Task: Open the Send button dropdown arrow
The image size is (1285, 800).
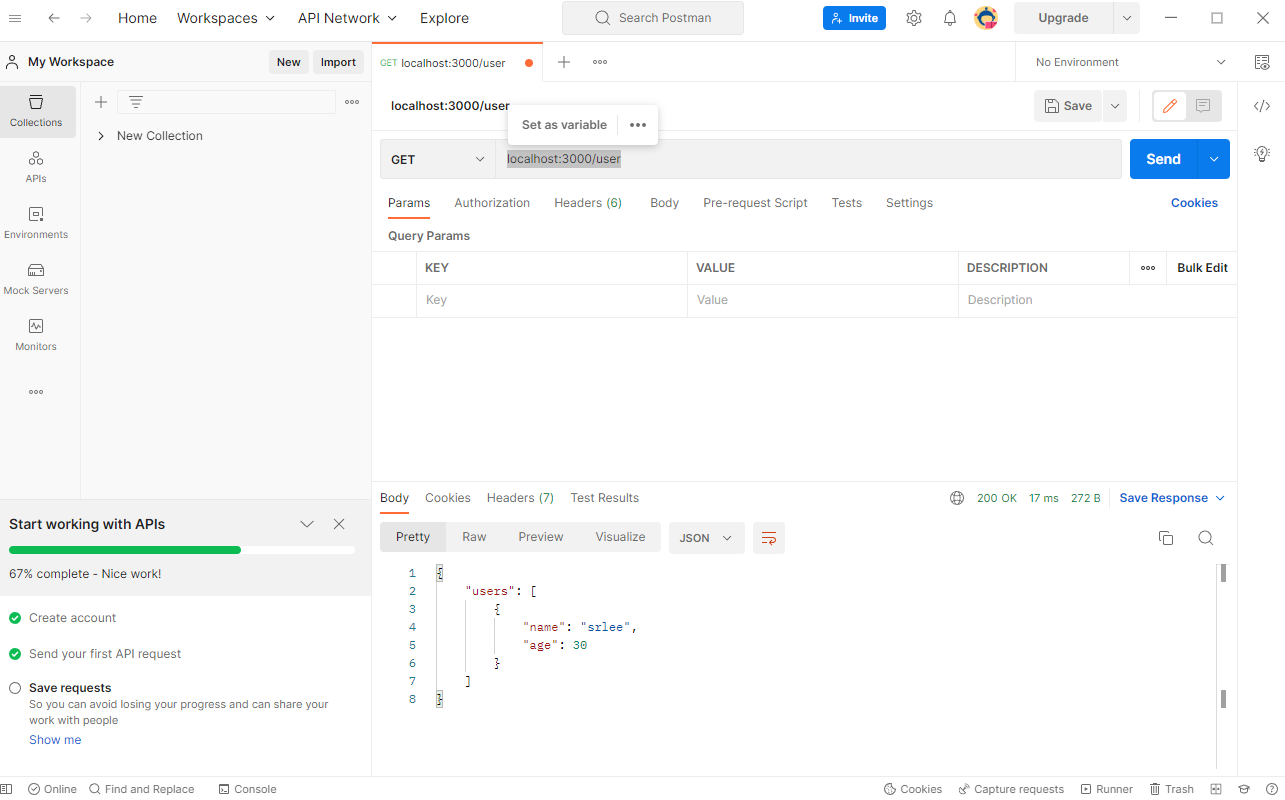Action: pyautogui.click(x=1215, y=159)
